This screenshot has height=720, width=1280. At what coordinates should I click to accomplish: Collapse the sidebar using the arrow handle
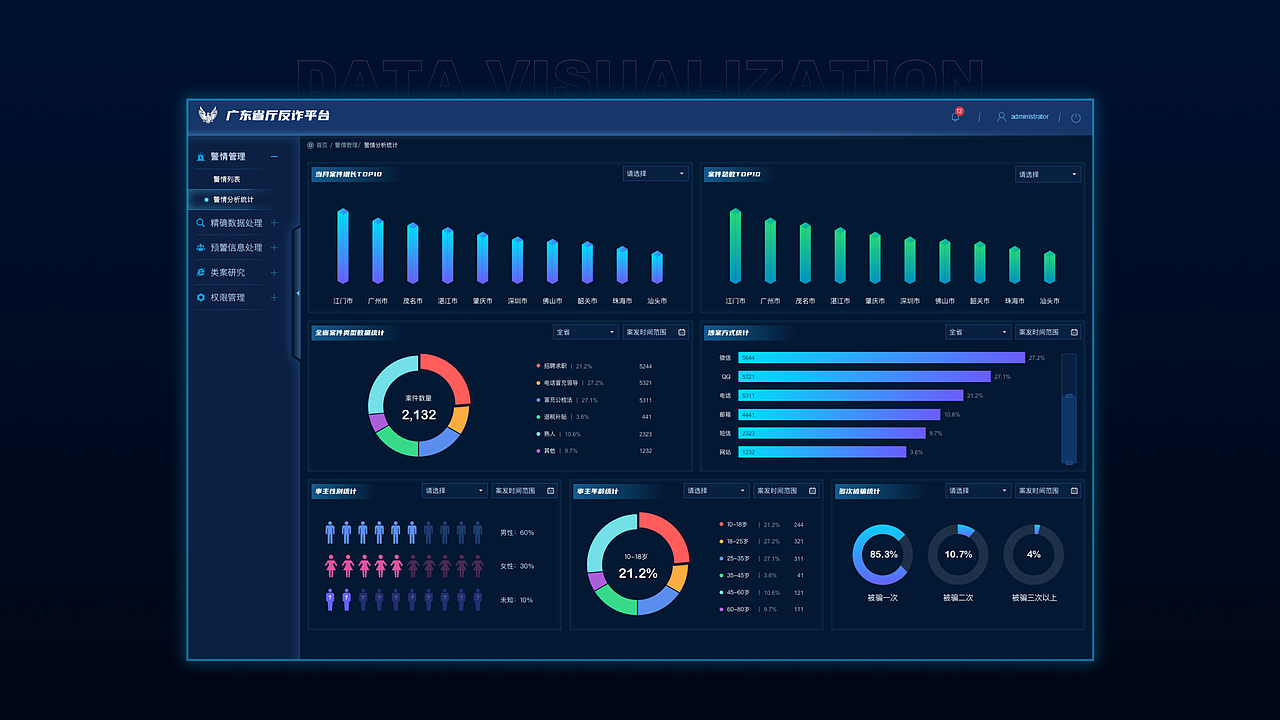click(x=297, y=292)
